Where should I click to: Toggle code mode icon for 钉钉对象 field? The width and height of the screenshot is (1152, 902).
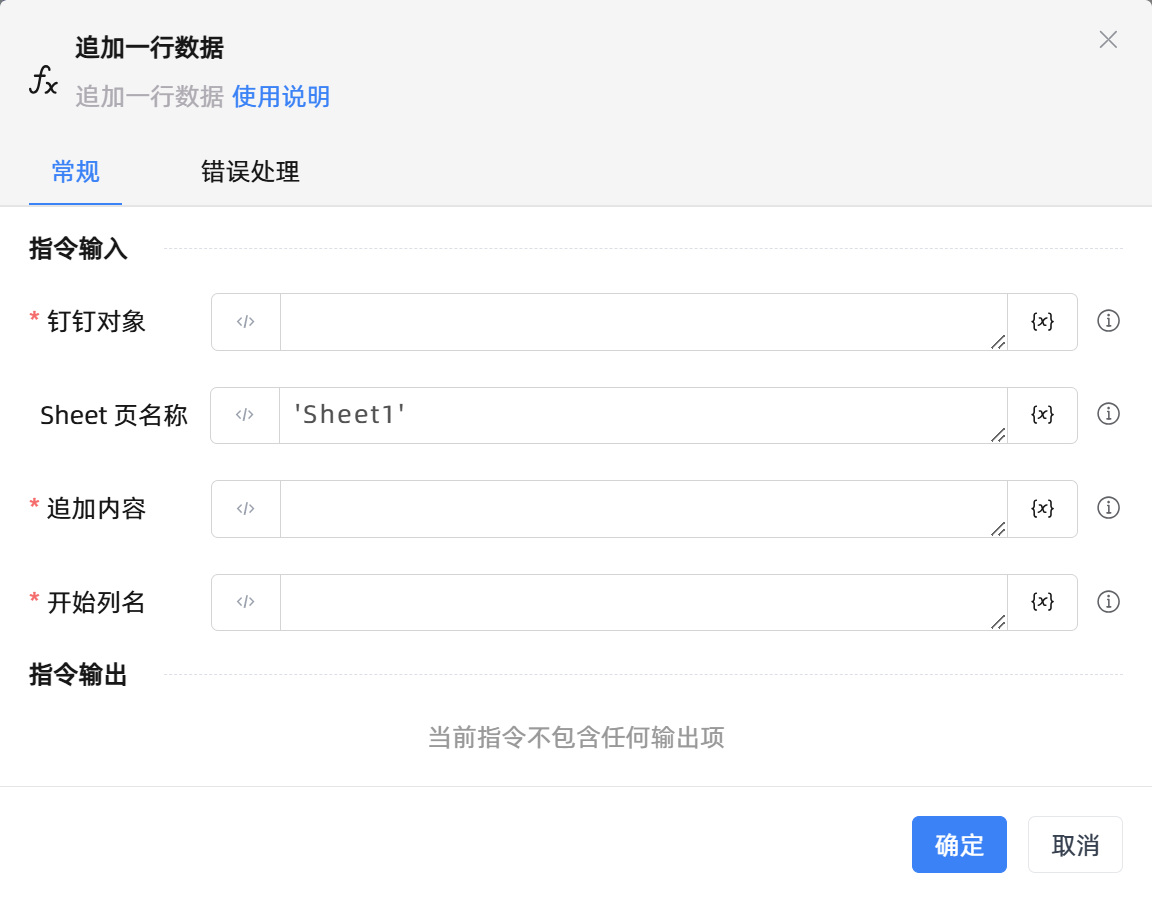coord(246,322)
